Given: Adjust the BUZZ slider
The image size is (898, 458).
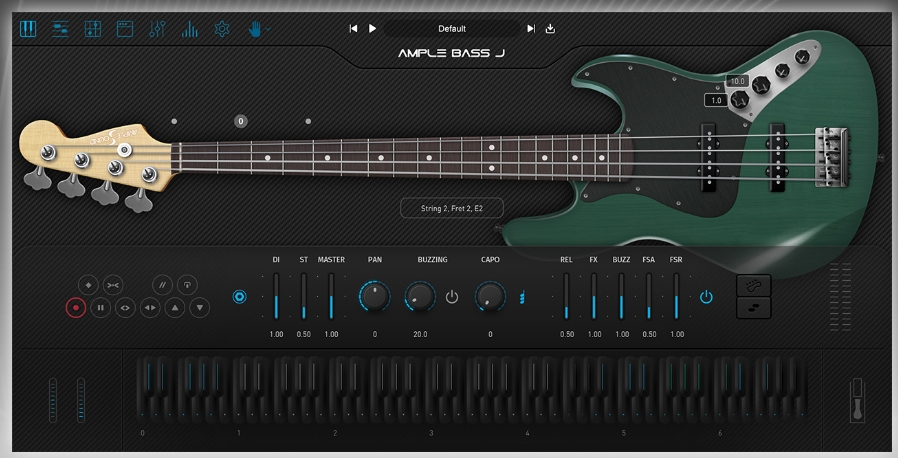Looking at the screenshot, I should 621,296.
